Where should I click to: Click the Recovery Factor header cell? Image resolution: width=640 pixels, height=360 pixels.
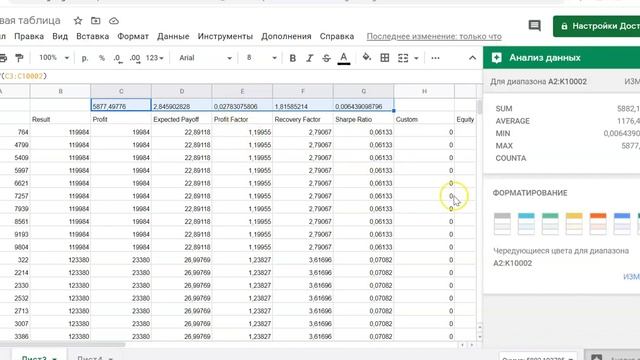[303, 119]
